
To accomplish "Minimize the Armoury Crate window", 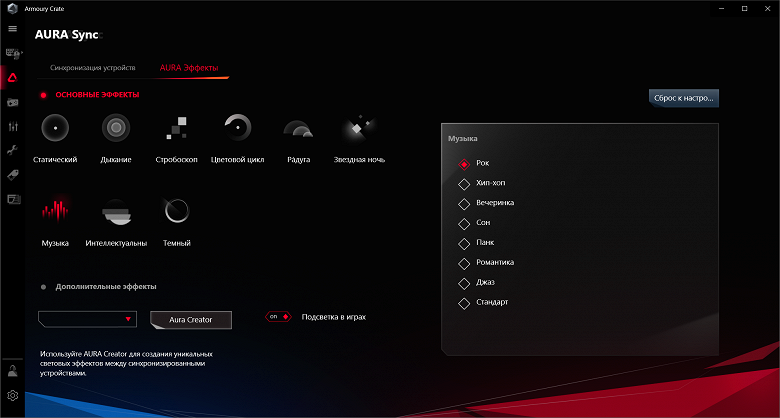I will click(721, 8).
